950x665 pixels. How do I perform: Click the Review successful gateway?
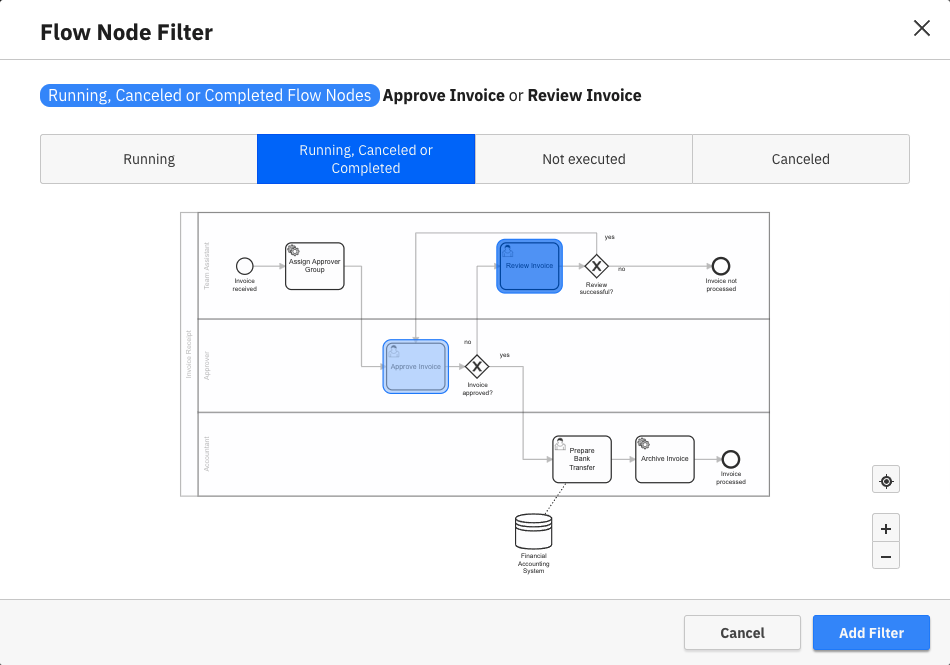[x=596, y=267]
